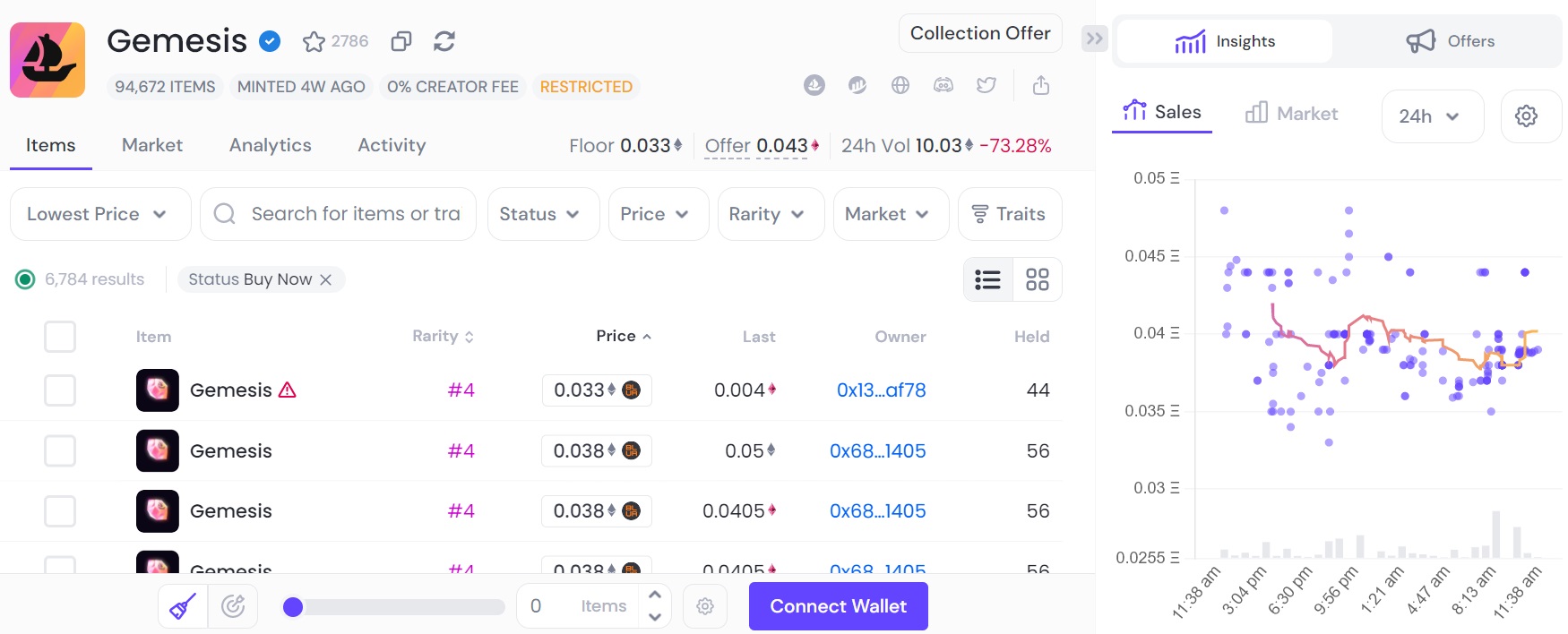
Task: Click the share collection icon
Action: pyautogui.click(x=1040, y=85)
